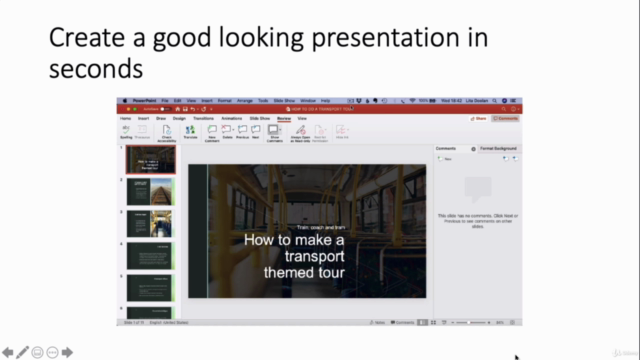Click the Spotlight magnifier in macOS menu bar

pos(494,100)
